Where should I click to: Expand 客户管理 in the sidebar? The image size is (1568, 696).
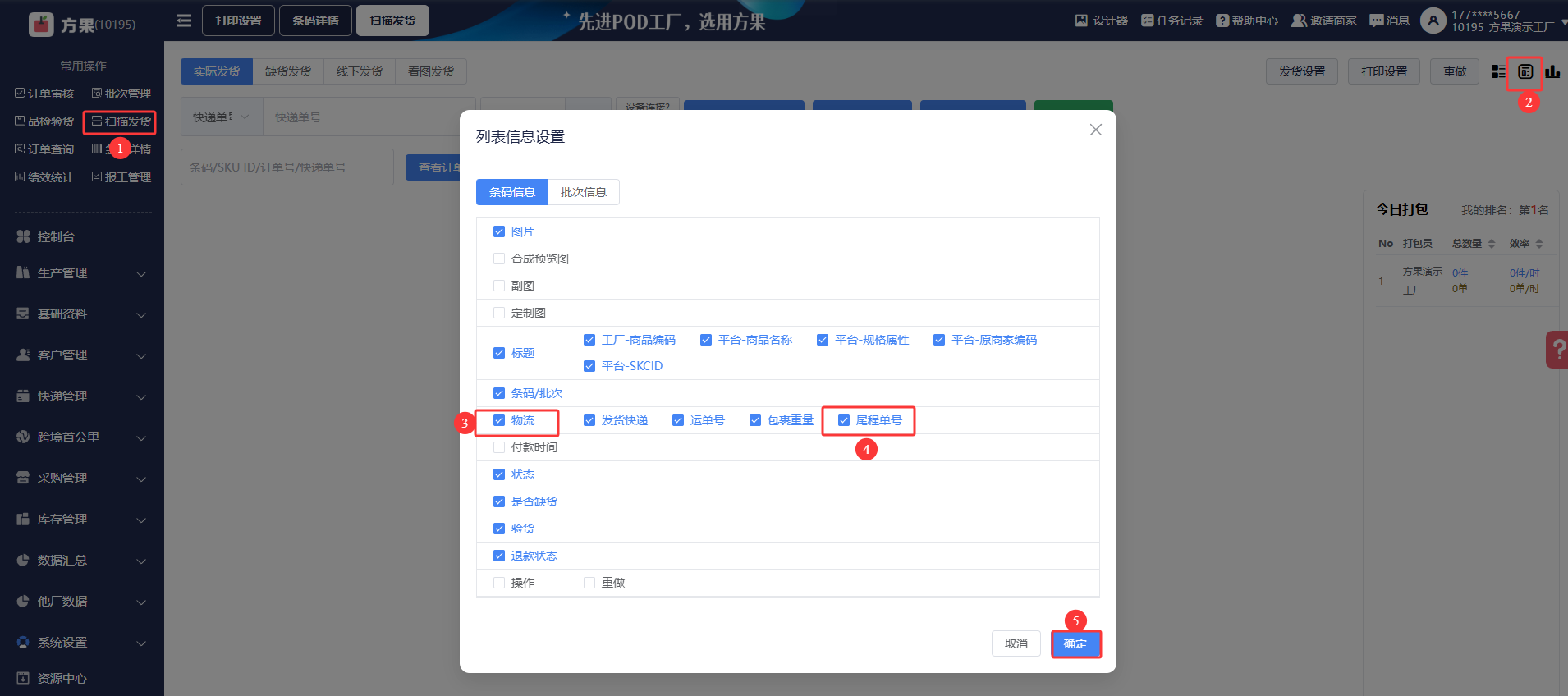[x=82, y=355]
